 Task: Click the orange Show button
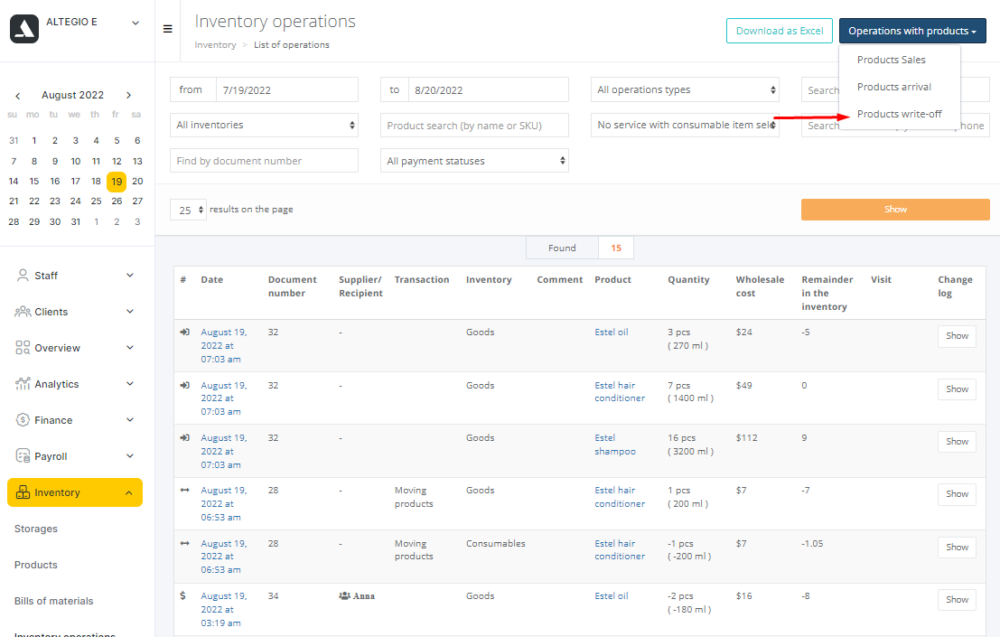pos(895,210)
